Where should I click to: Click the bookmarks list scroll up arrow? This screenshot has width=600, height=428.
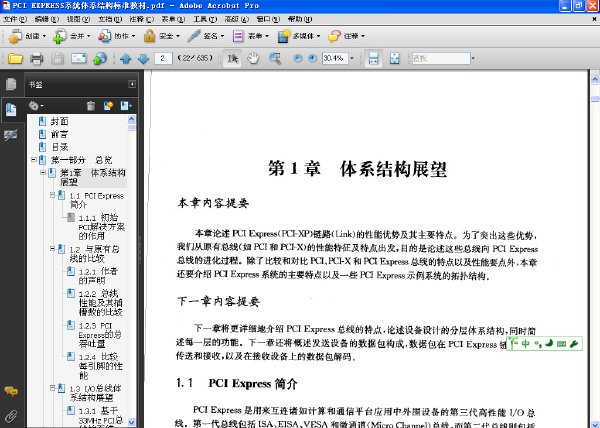point(132,119)
